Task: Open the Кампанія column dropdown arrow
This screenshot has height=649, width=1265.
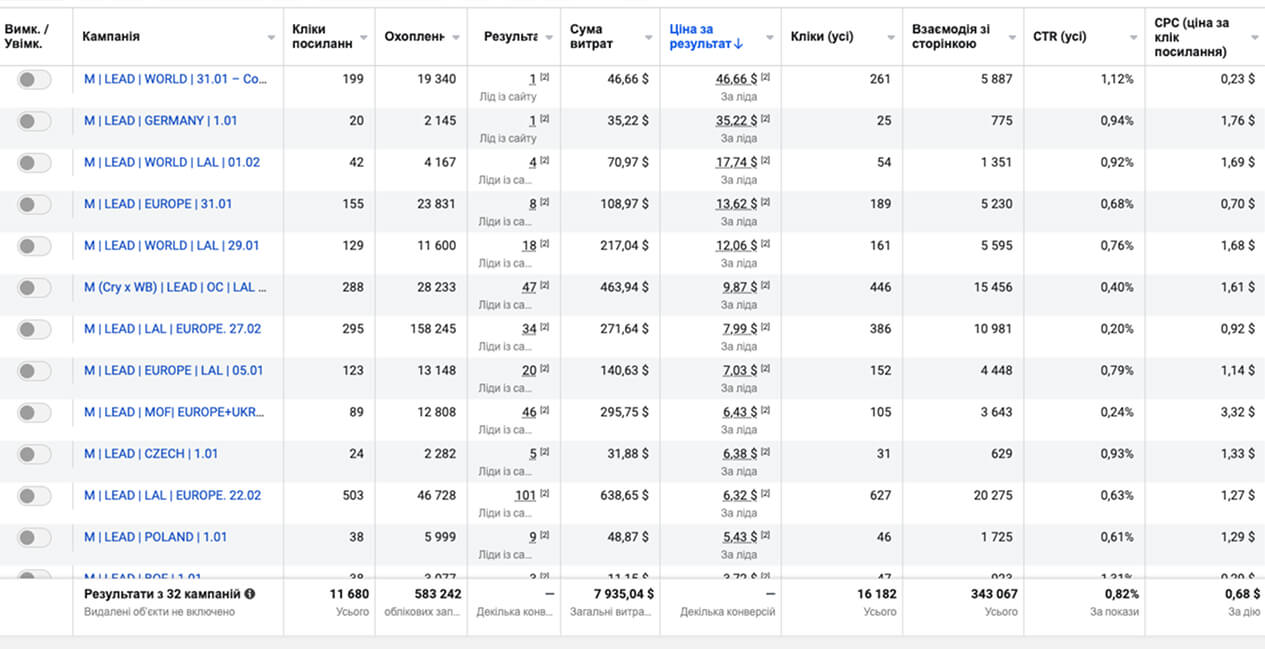Action: pos(271,37)
